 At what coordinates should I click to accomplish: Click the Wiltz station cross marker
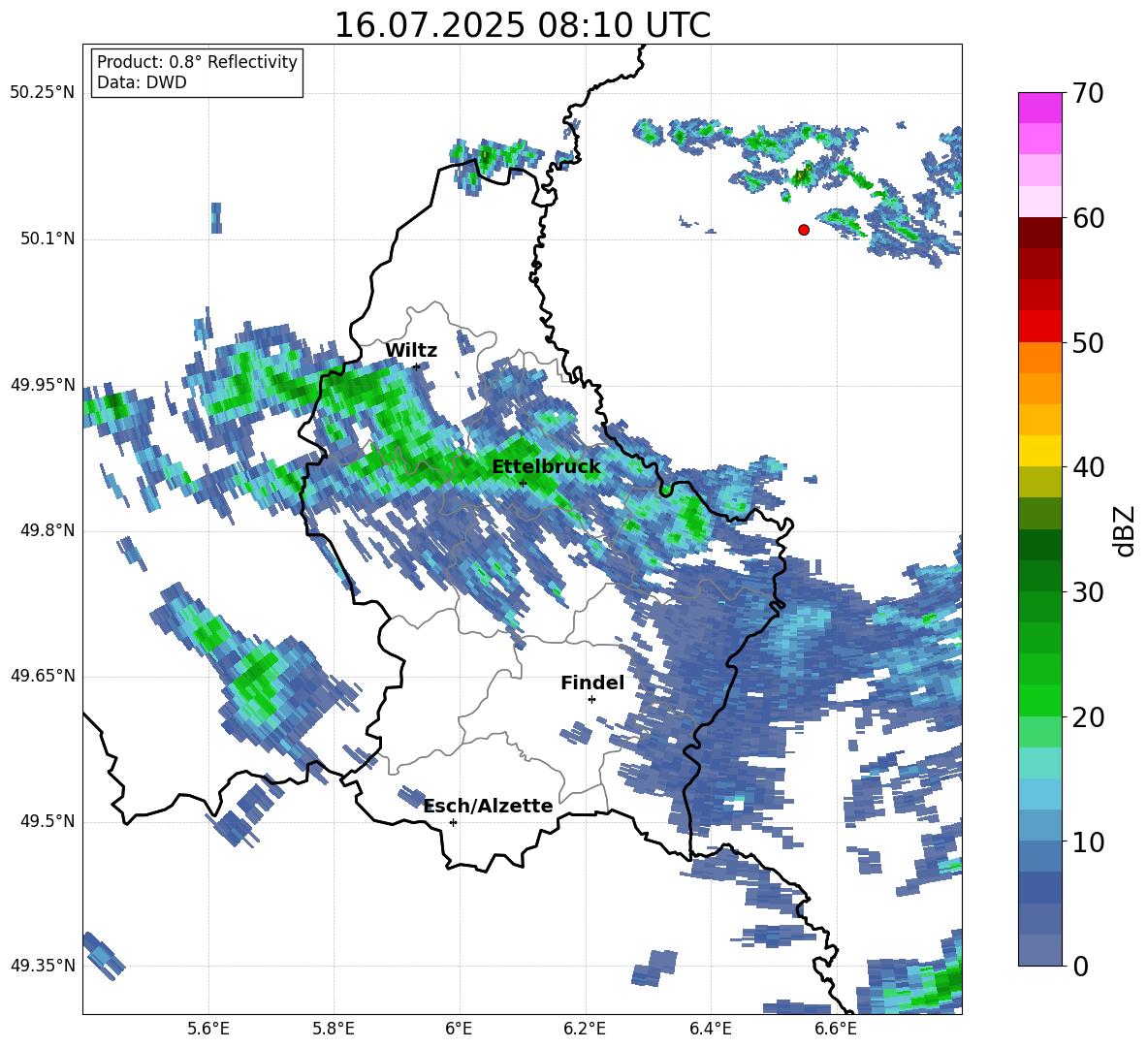tap(417, 366)
